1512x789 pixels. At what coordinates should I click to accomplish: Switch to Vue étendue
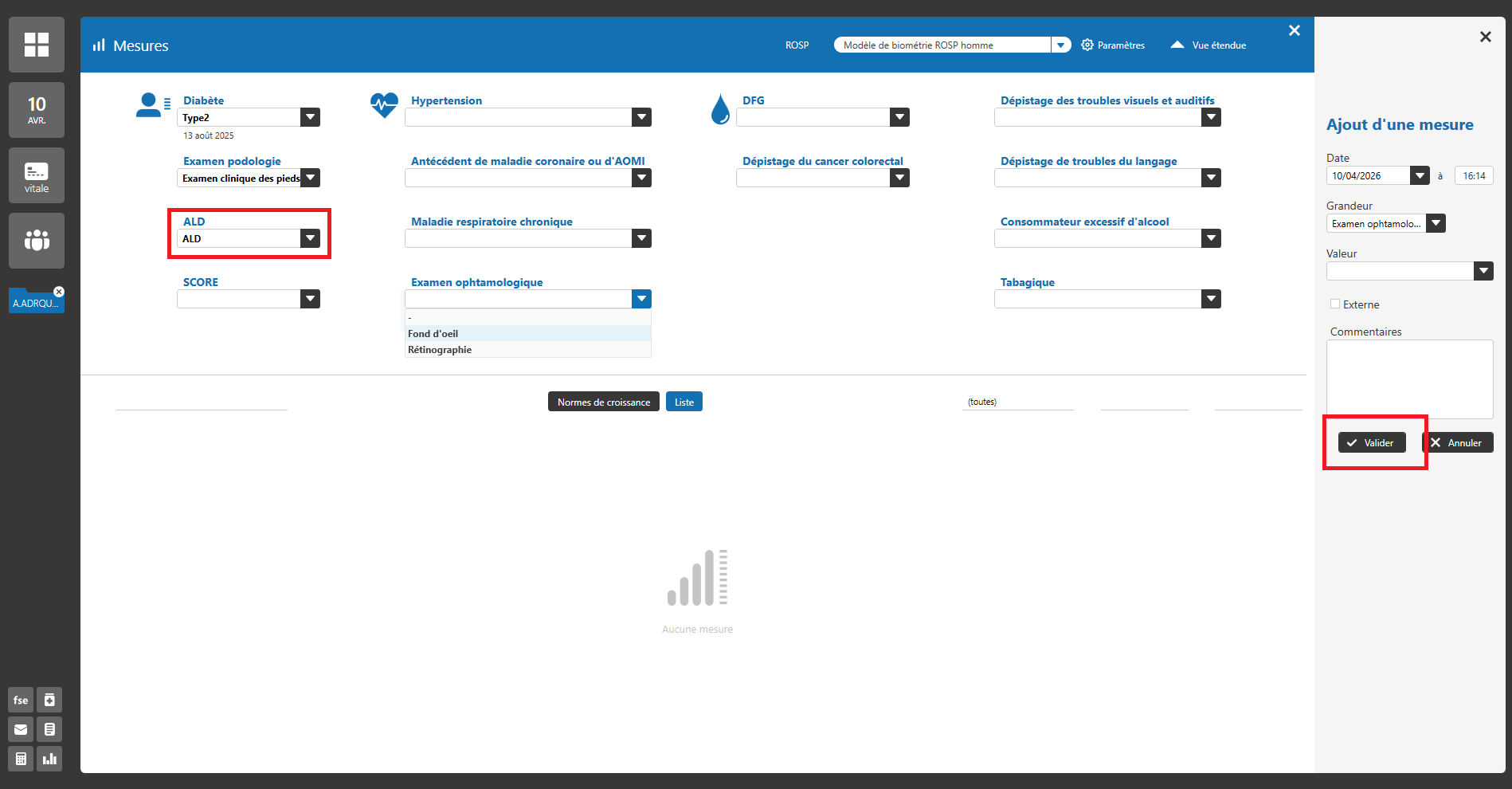(1209, 45)
